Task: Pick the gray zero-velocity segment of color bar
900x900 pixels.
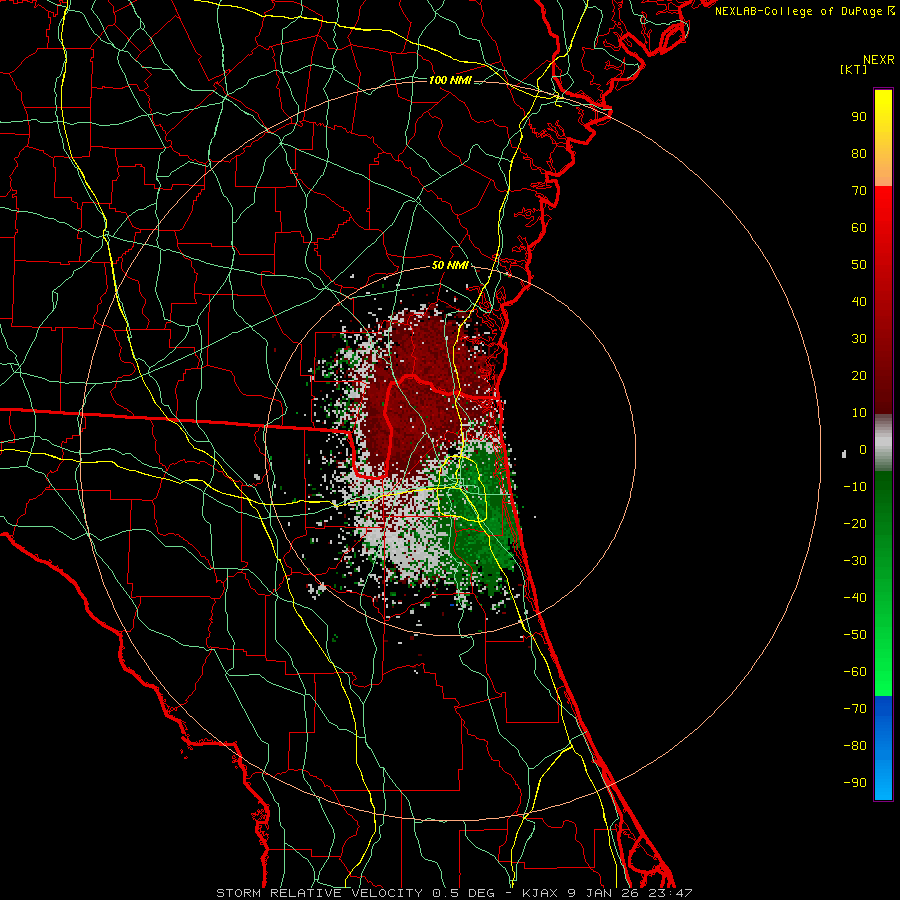Action: [x=883, y=443]
